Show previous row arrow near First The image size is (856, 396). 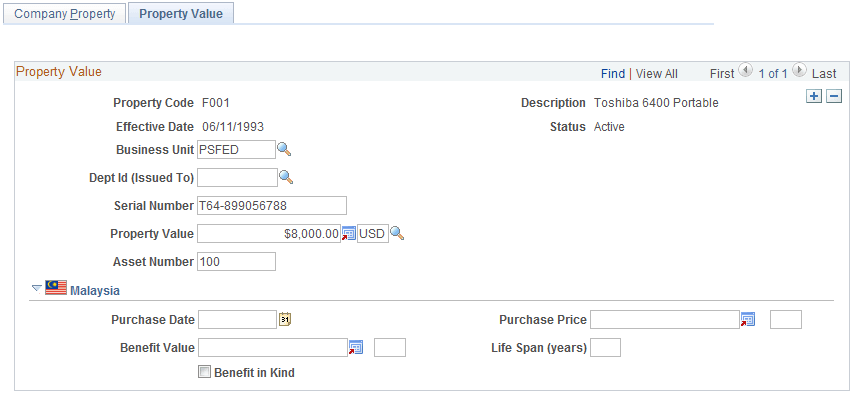tap(746, 70)
